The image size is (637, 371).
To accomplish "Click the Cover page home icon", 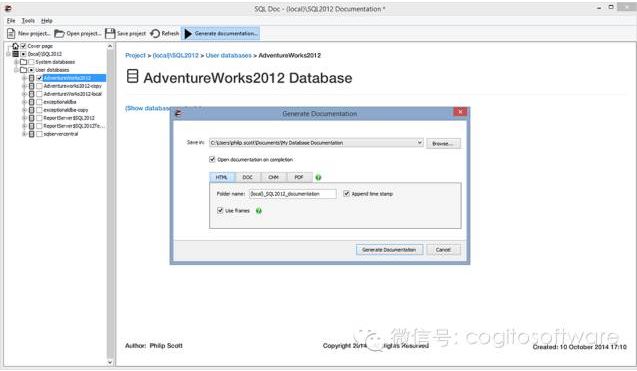I will point(15,46).
